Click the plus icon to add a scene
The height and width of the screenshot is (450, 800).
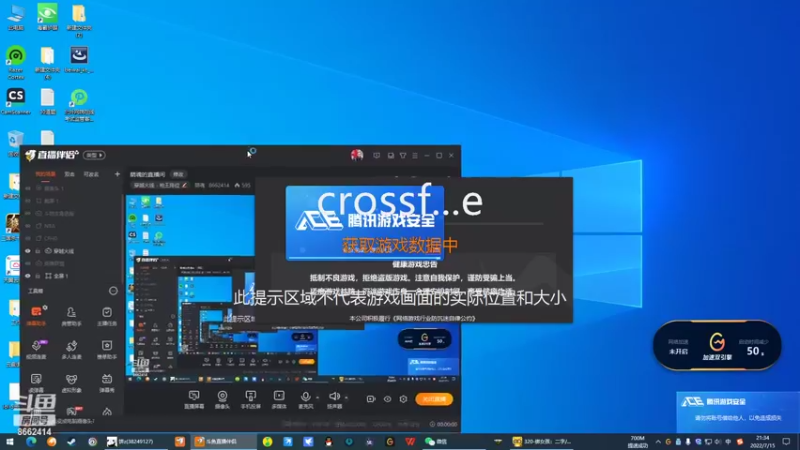117,174
